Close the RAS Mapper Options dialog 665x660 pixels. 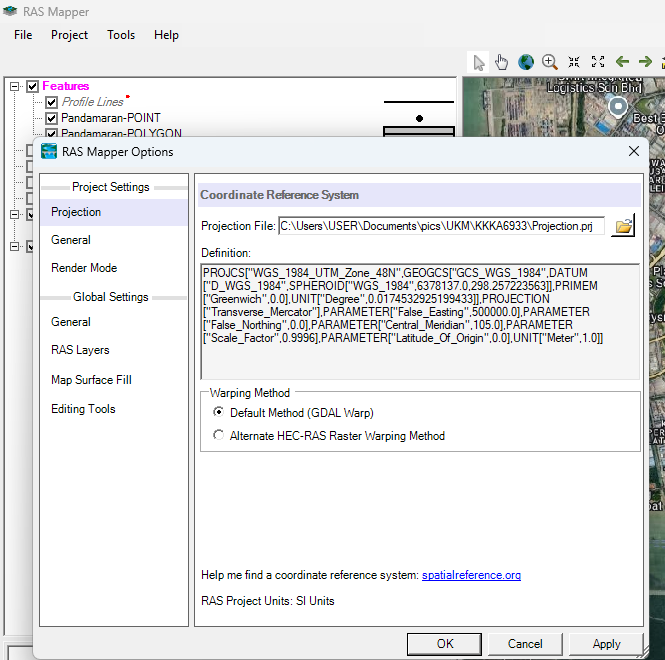pyautogui.click(x=634, y=151)
